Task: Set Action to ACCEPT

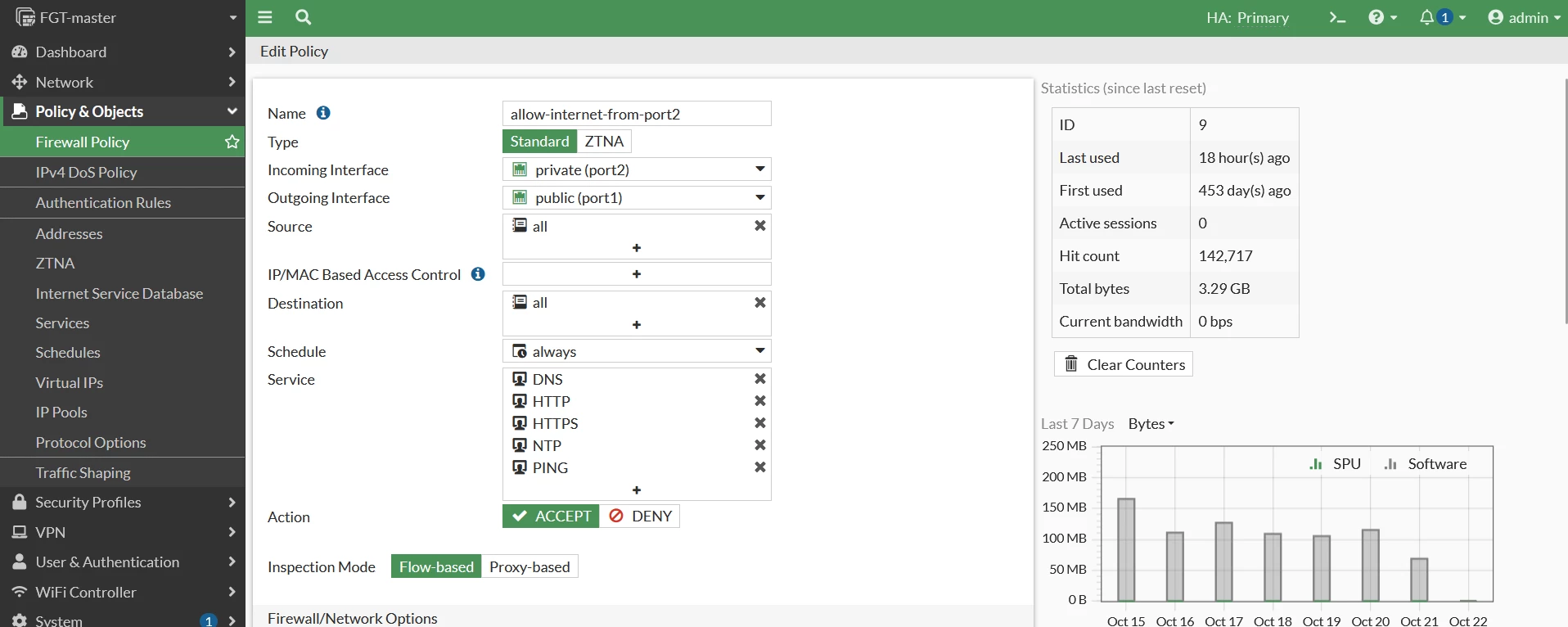Action: pyautogui.click(x=551, y=516)
